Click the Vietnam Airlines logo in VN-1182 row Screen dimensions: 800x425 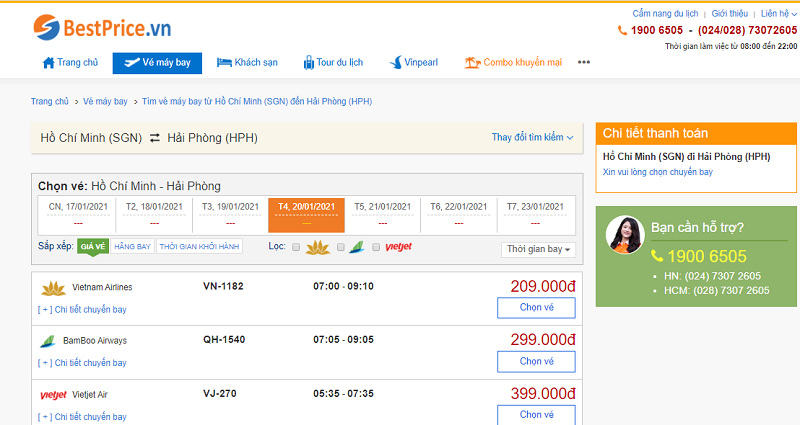coord(53,289)
